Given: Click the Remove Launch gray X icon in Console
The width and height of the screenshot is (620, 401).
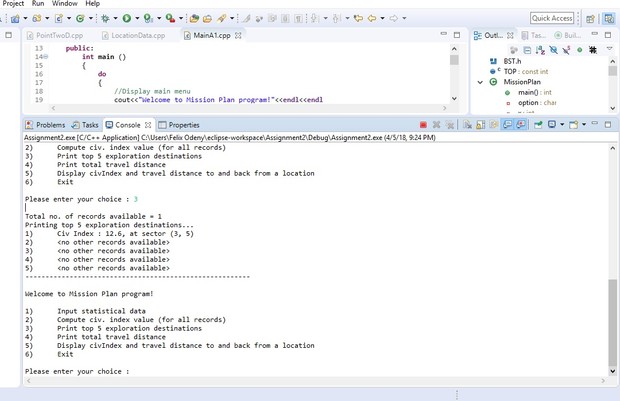Looking at the screenshot, I should click(436, 125).
